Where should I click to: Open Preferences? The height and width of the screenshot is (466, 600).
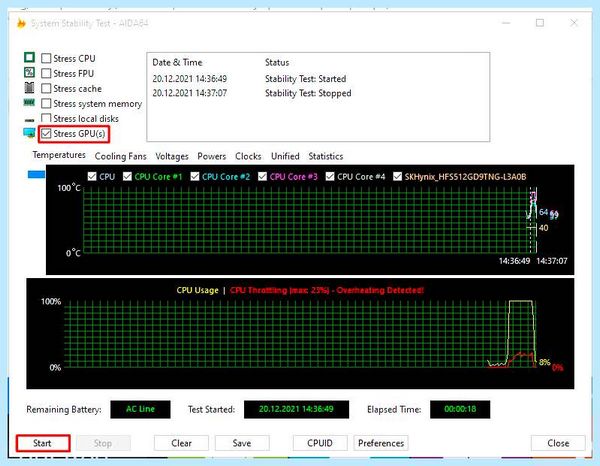coord(381,443)
